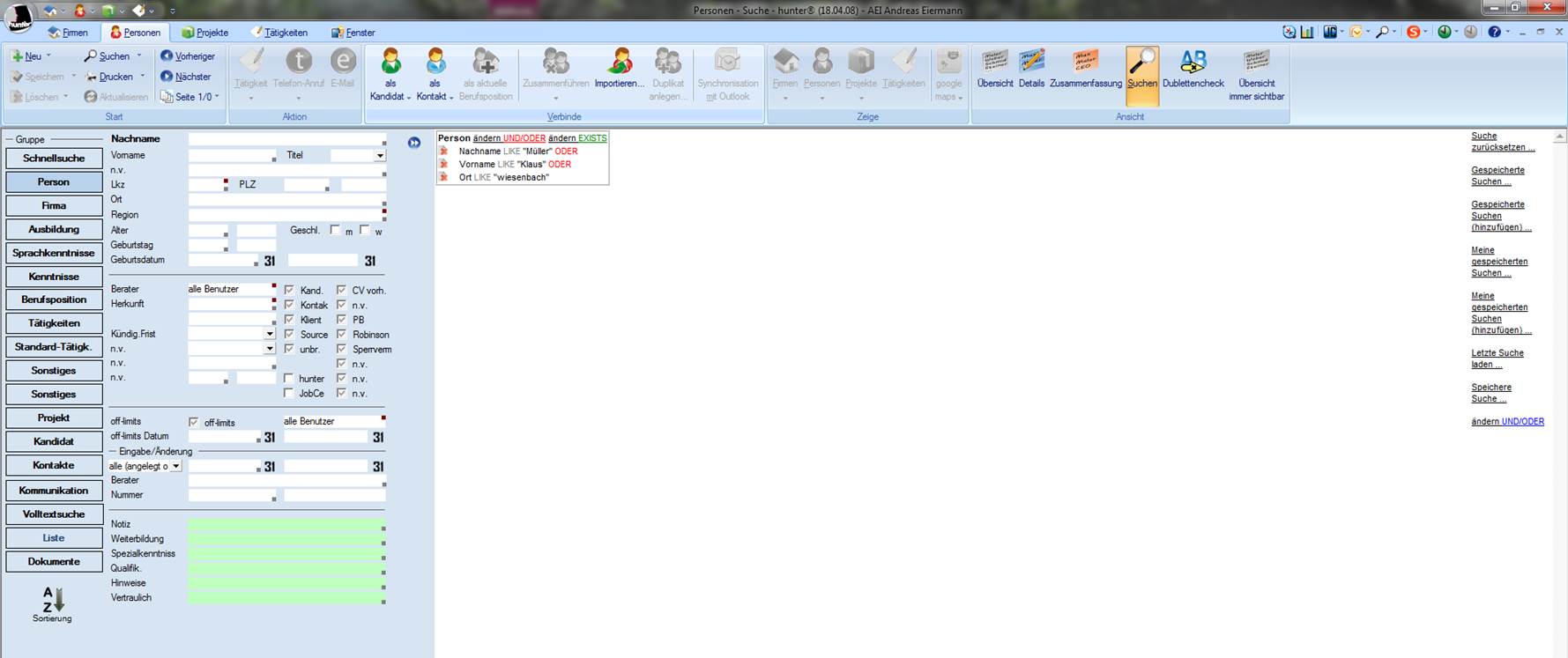Expand the 'alle (angelegt o' dropdown
Screen dimensions: 1568x658
(x=175, y=466)
